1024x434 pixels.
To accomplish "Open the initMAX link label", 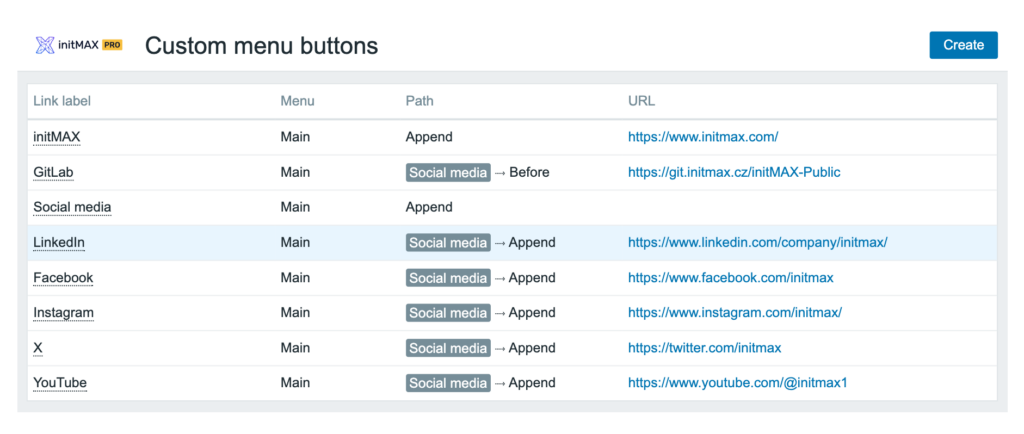I will 56,137.
